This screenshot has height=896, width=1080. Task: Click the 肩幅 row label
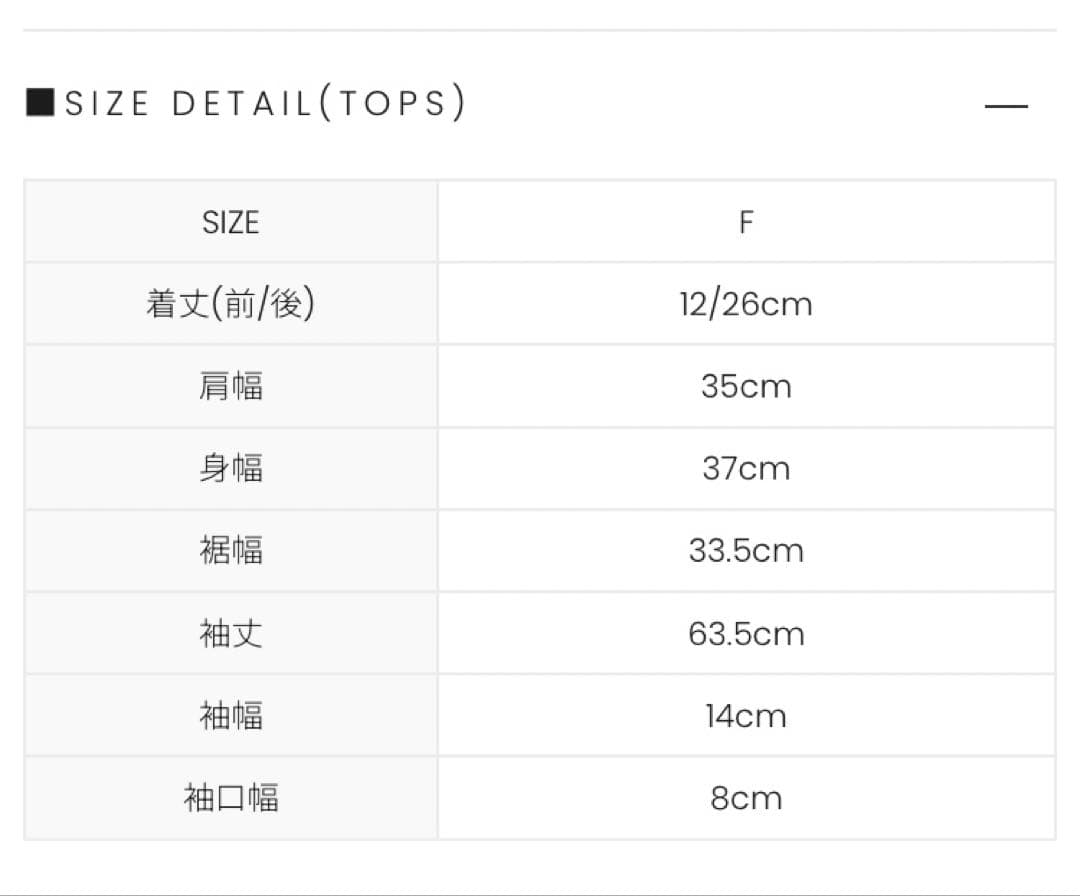[x=231, y=386]
